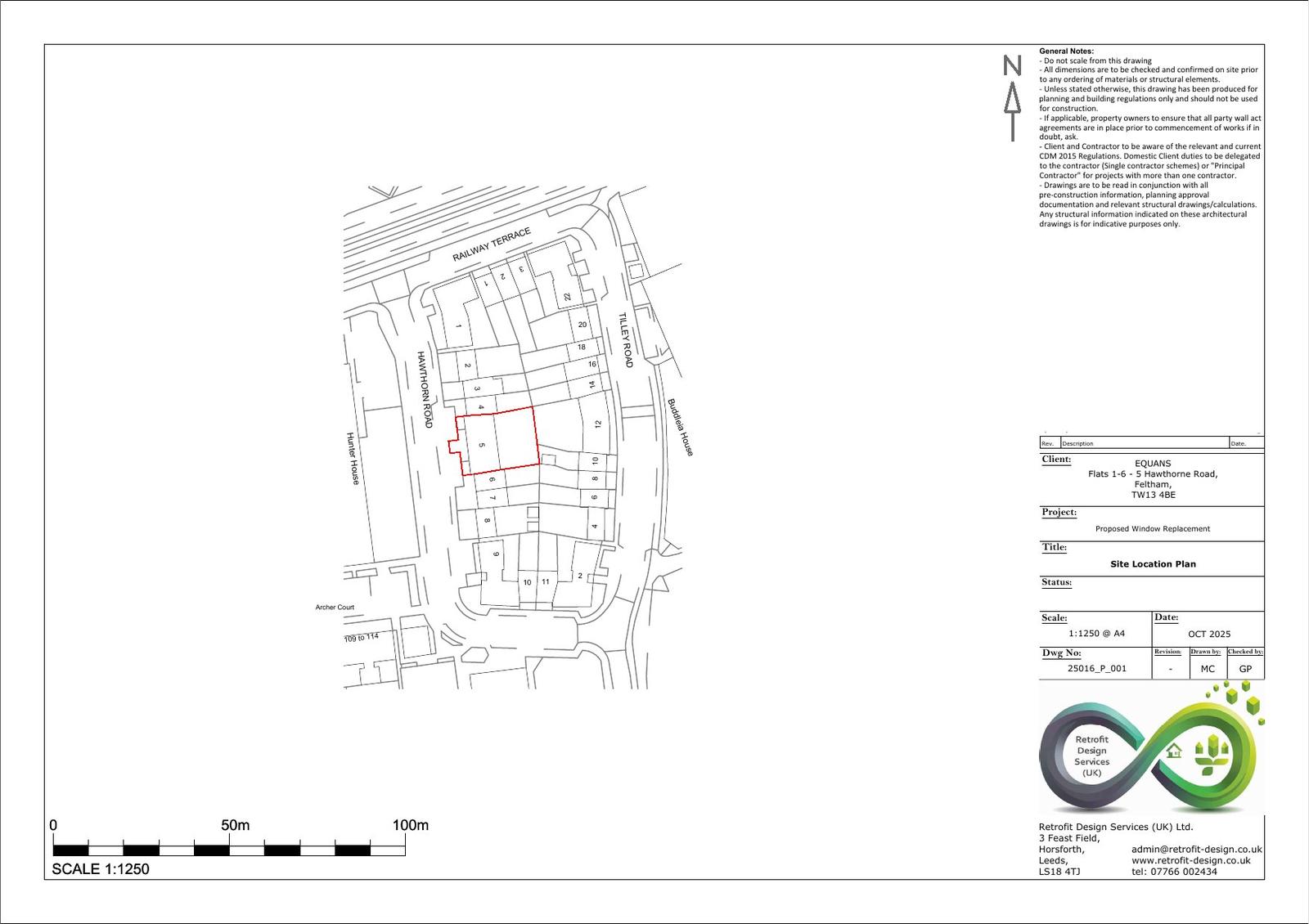
Task: Click the SCALE 1:1250 scale bar
Action: [229, 848]
